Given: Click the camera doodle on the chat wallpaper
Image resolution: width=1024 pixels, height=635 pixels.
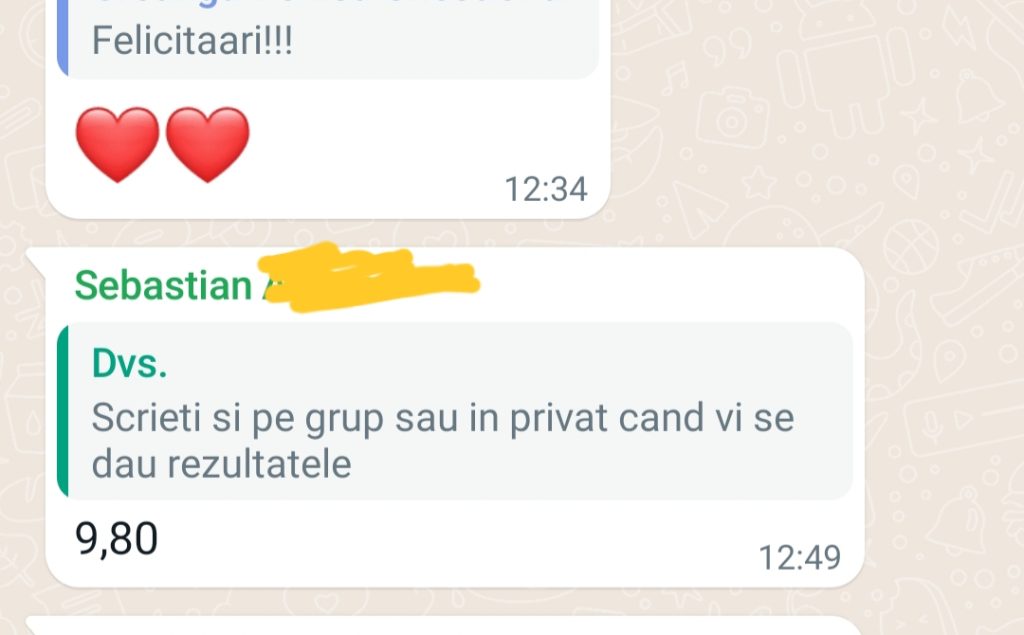Looking at the screenshot, I should click(x=733, y=119).
